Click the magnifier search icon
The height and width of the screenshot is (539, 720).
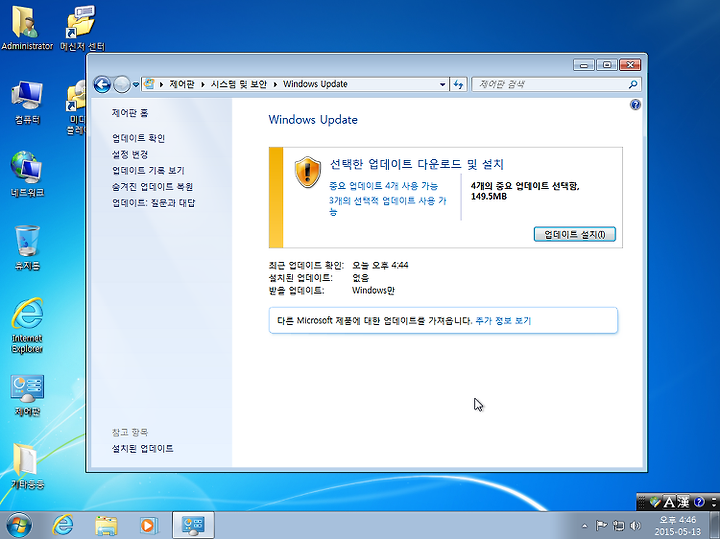(633, 84)
